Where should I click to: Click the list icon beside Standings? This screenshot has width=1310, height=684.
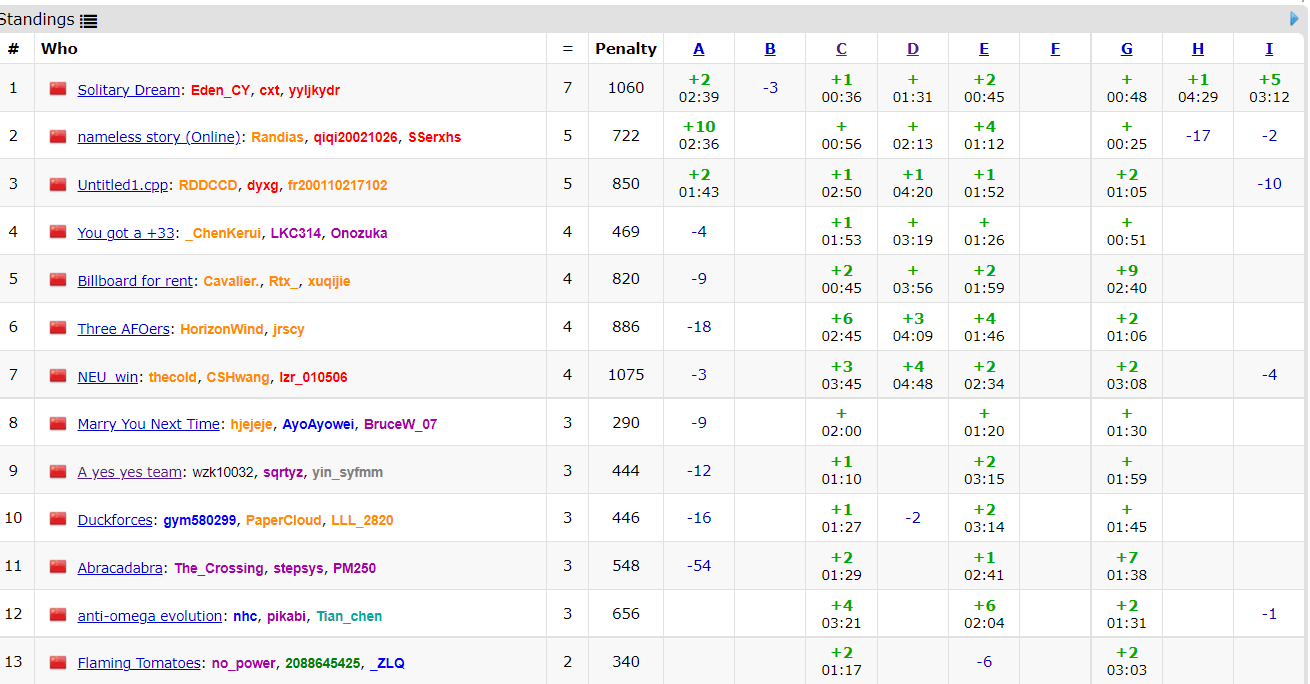tap(88, 21)
